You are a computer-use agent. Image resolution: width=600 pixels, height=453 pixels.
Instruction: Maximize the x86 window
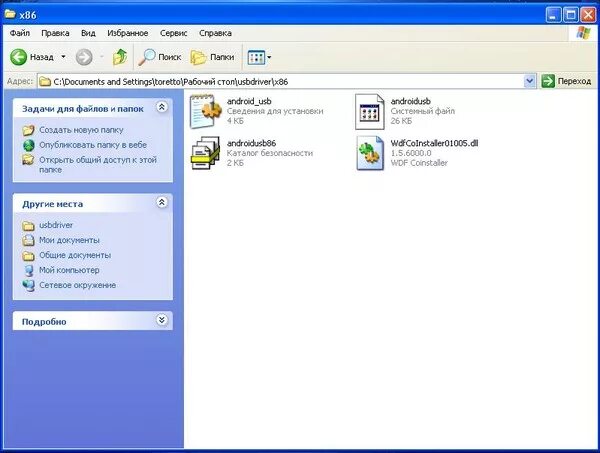click(571, 15)
